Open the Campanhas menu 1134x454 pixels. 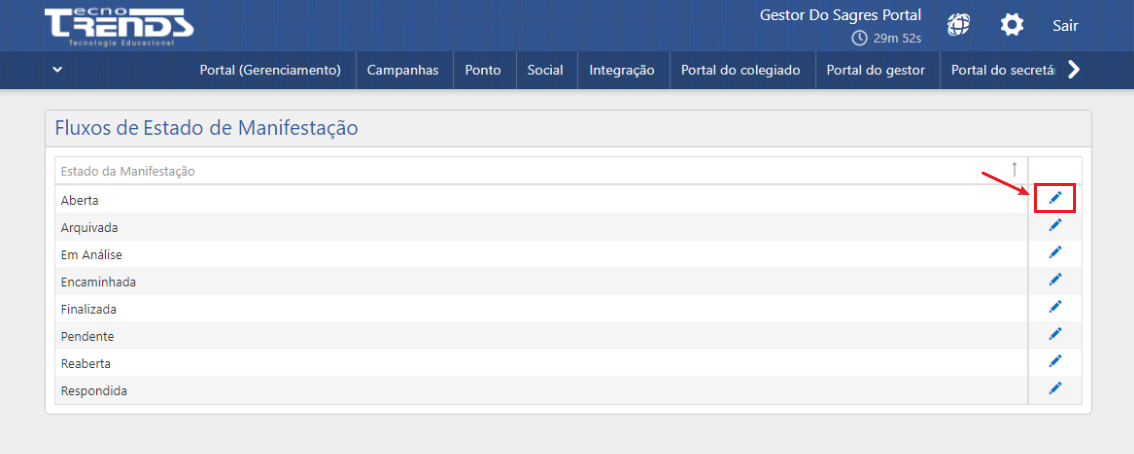coord(403,70)
